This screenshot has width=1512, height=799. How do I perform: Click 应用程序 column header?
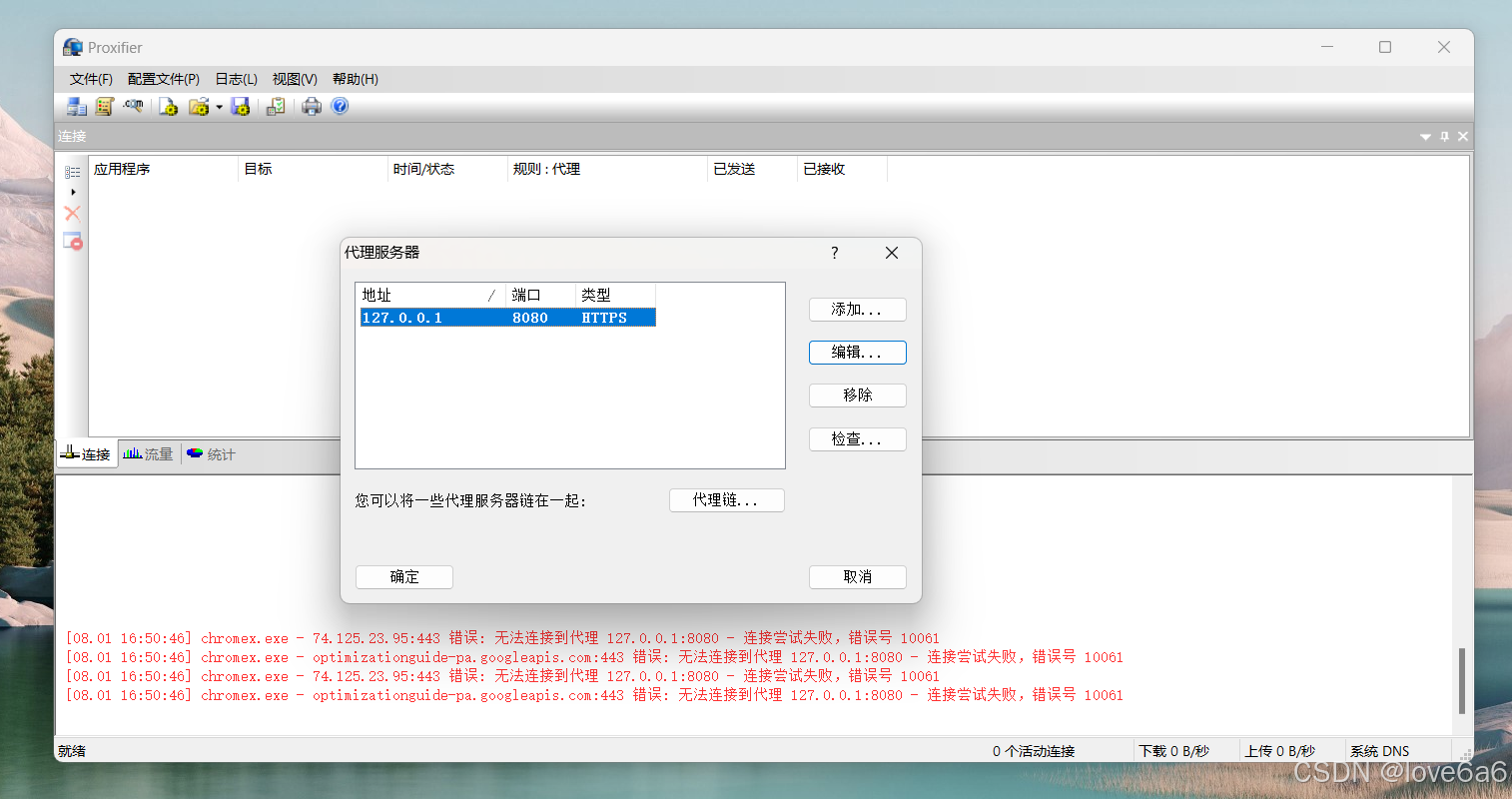pyautogui.click(x=164, y=170)
